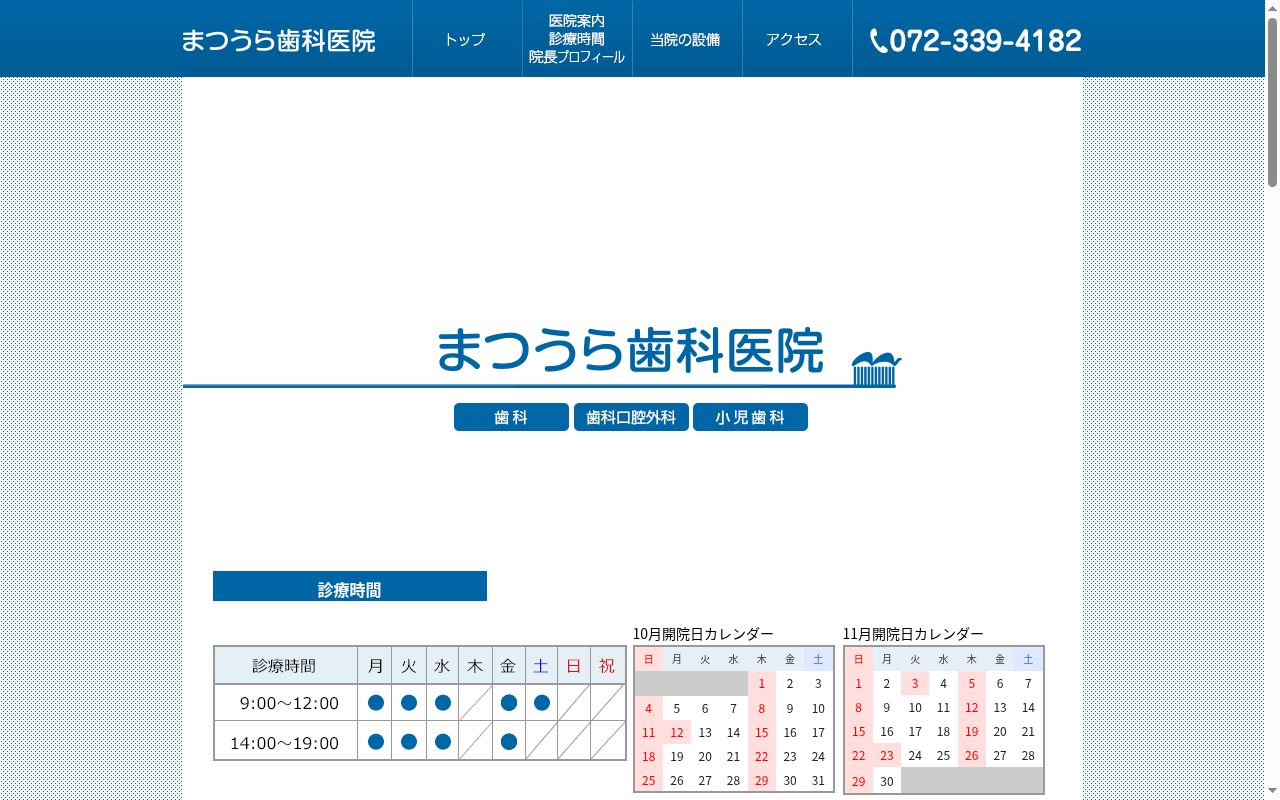Click date 30 in November calendar
Screen dimensions: 1280x800
(x=886, y=782)
